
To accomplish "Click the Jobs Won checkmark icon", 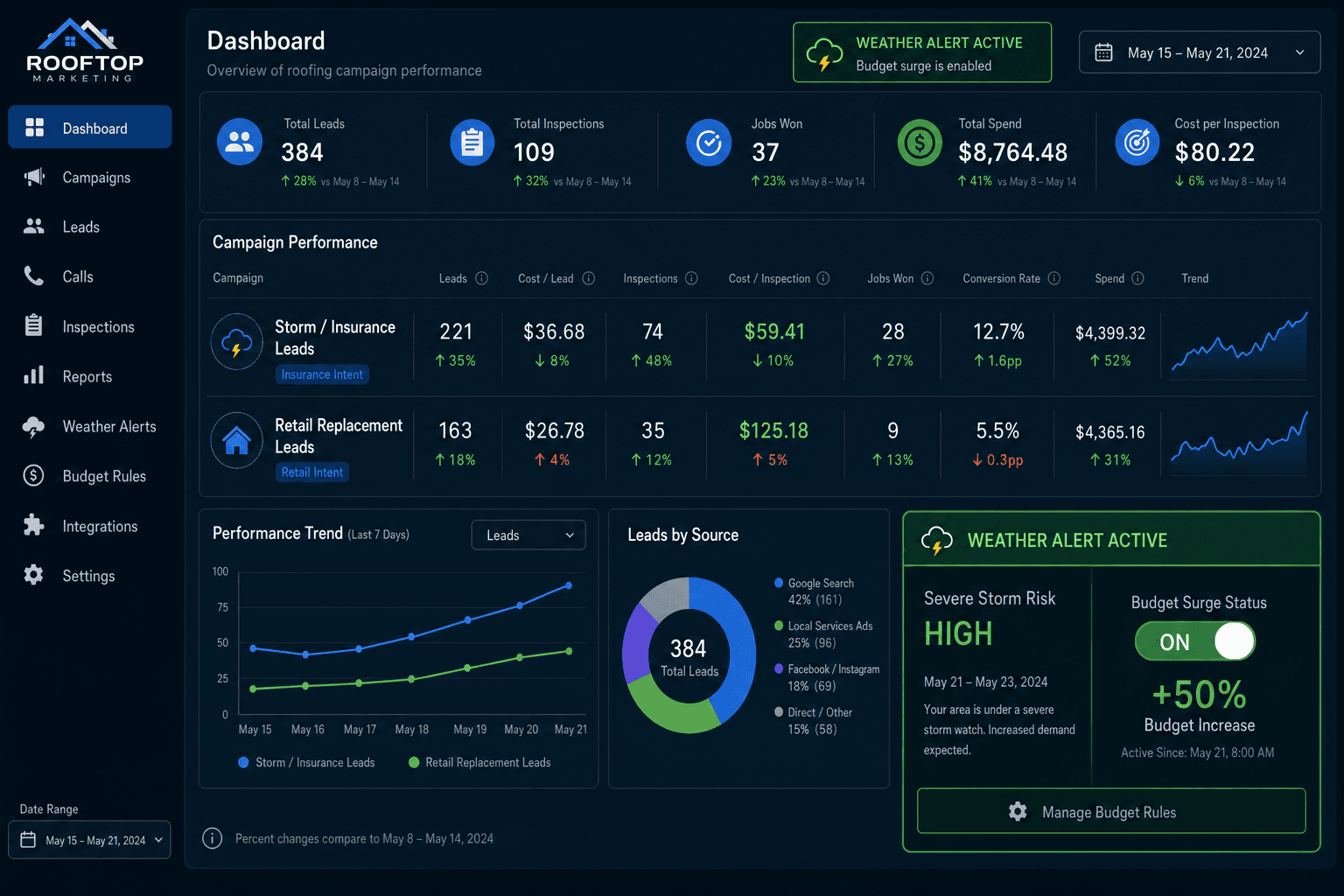I will 709,142.
